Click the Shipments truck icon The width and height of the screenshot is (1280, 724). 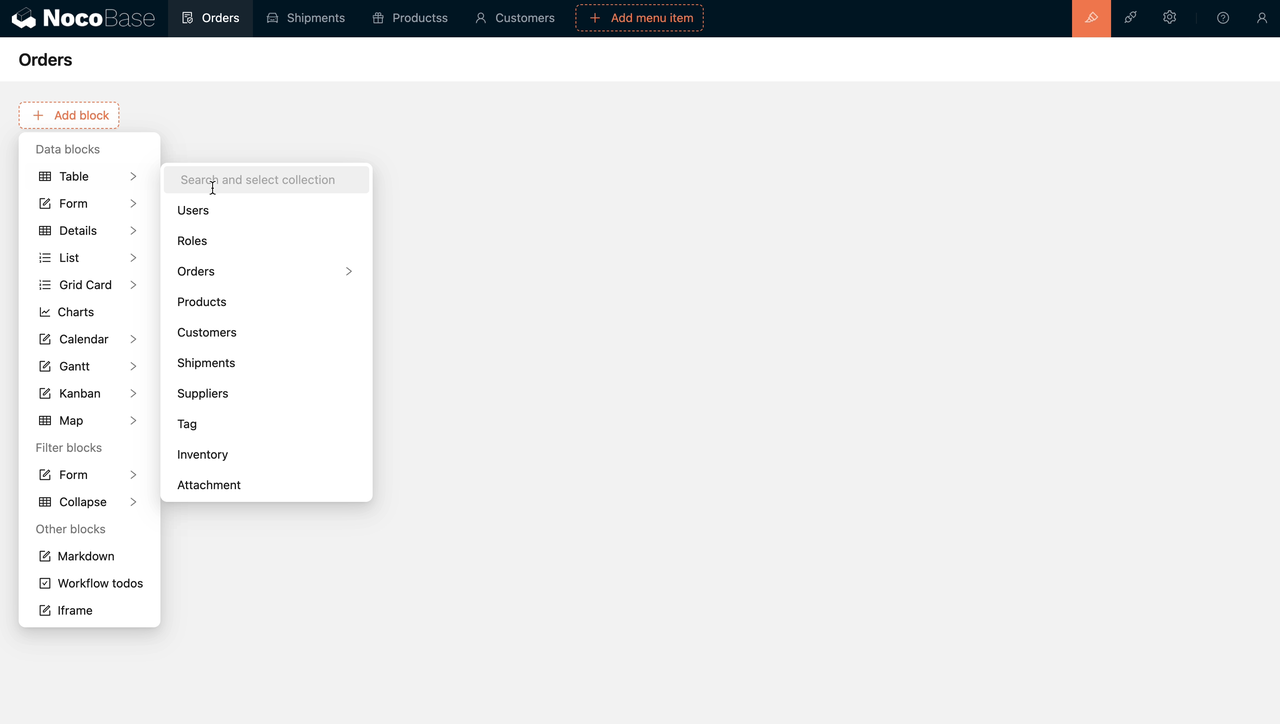click(x=272, y=18)
